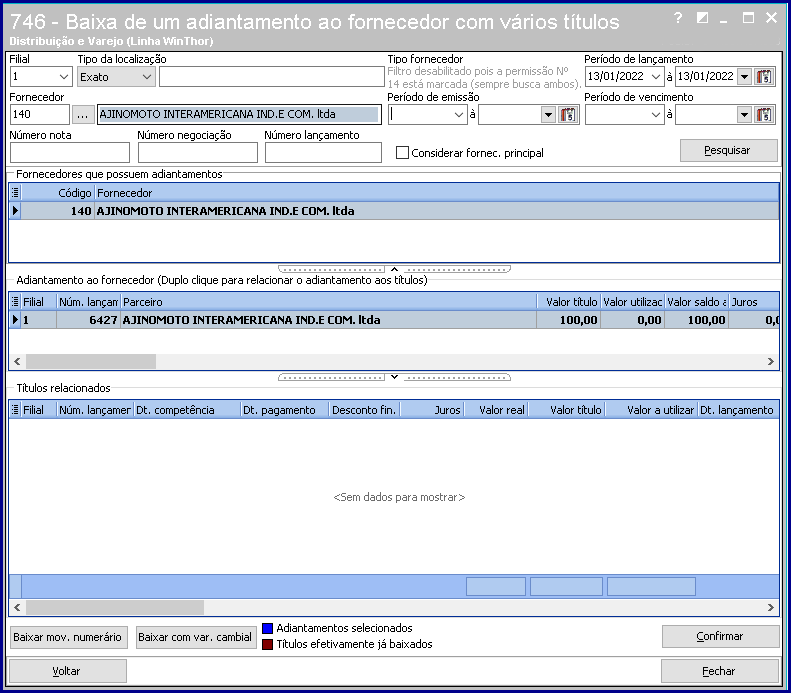Open the Filial dropdown
Image resolution: width=791 pixels, height=693 pixels.
point(64,77)
